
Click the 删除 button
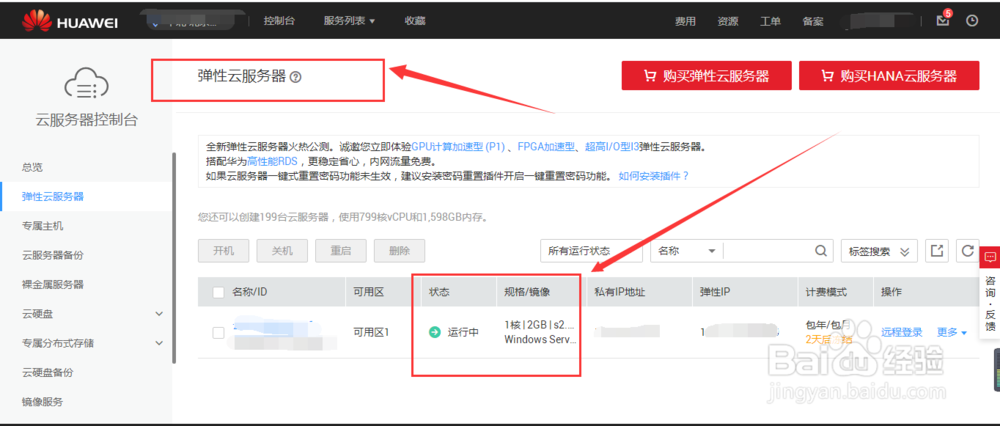tap(400, 251)
